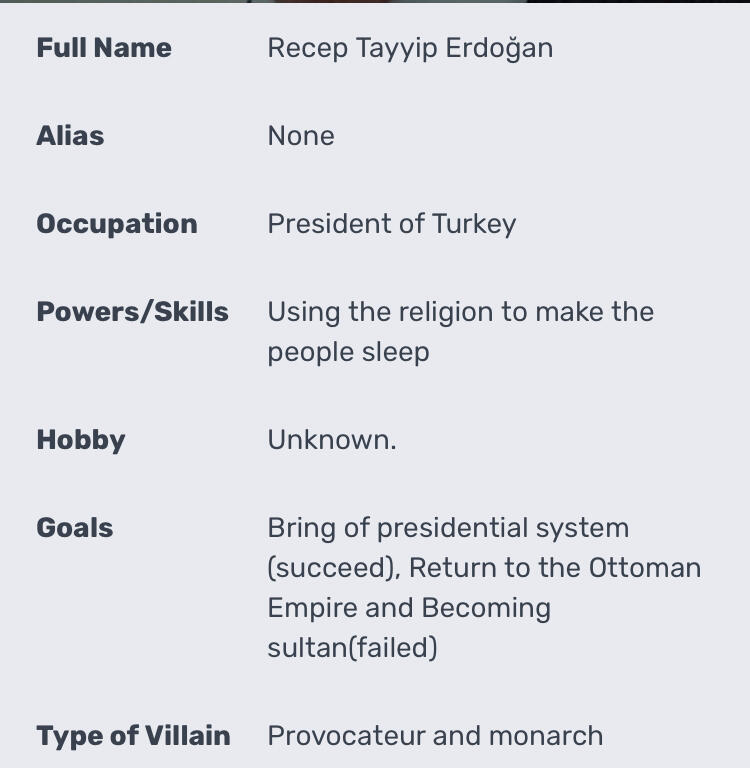Click the line Using the religion to make the
Viewport: 750px width, 768px height.
pyautogui.click(x=460, y=312)
